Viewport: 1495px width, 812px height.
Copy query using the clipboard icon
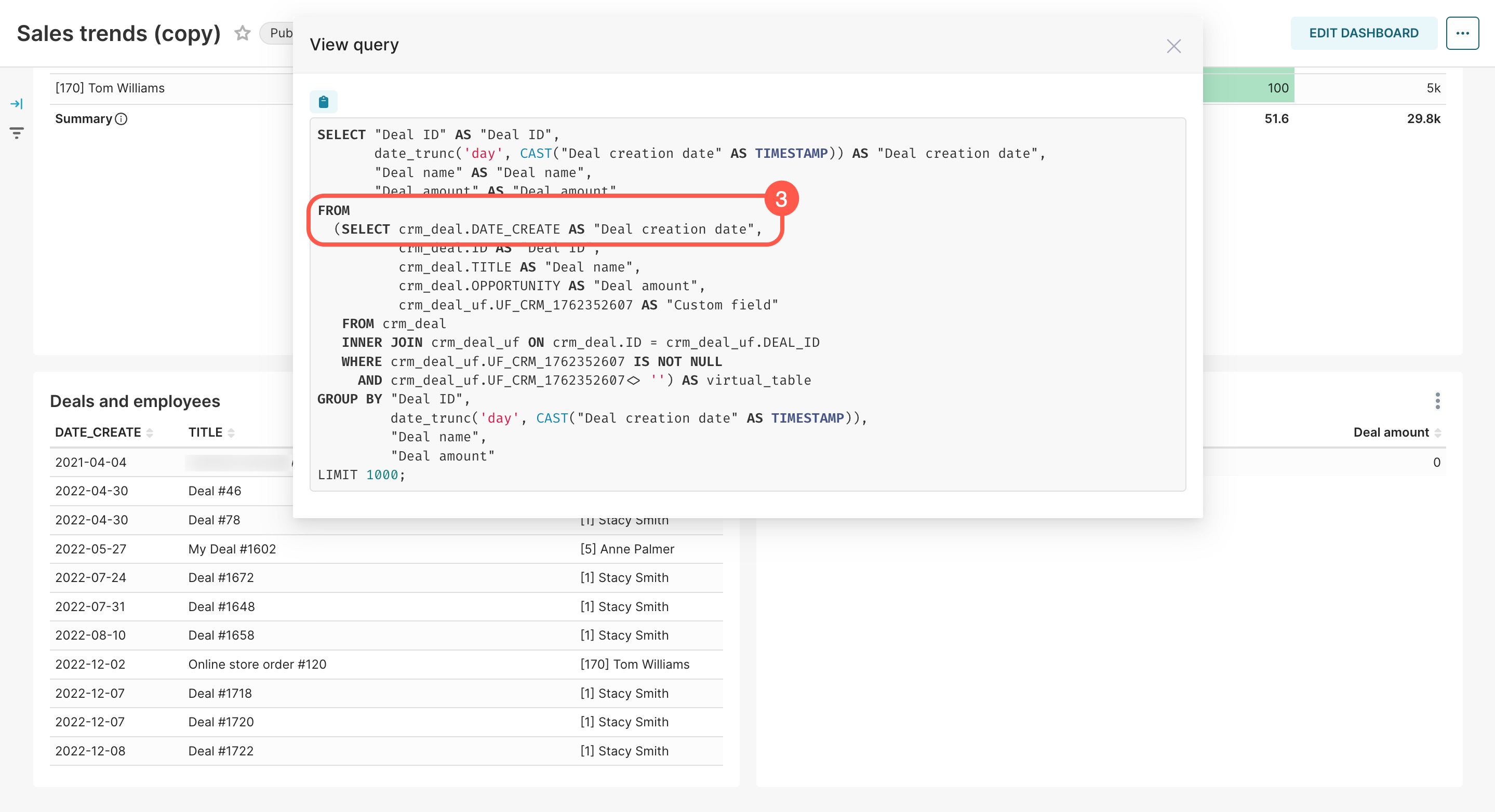323,102
